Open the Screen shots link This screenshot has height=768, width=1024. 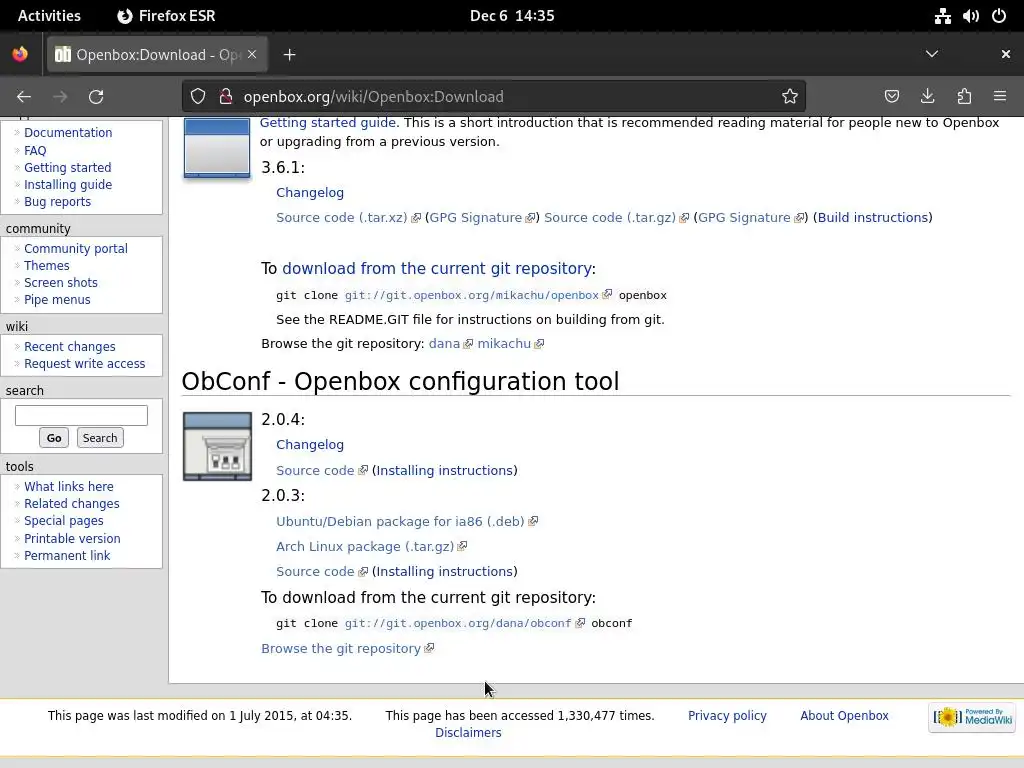point(61,283)
